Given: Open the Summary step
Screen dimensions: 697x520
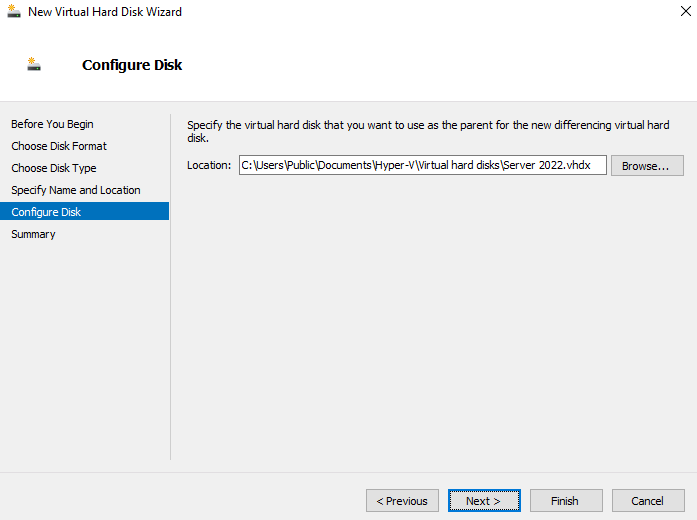Looking at the screenshot, I should click(x=33, y=234).
